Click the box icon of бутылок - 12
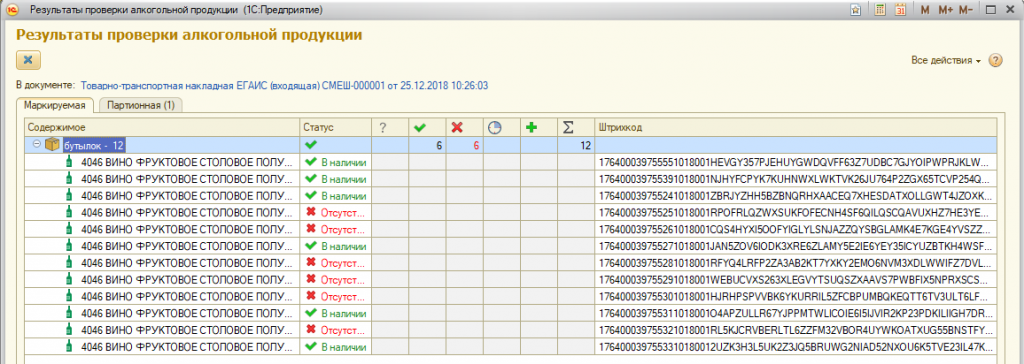1024x364 pixels. [x=52, y=144]
